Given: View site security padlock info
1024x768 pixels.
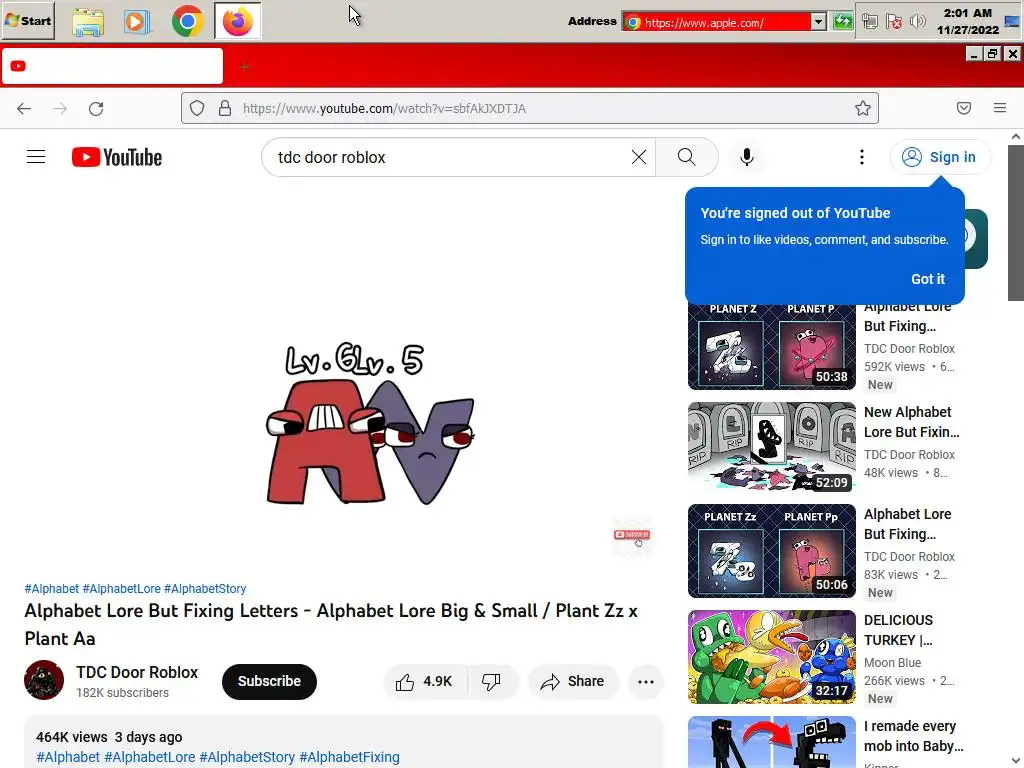Looking at the screenshot, I should [225, 108].
